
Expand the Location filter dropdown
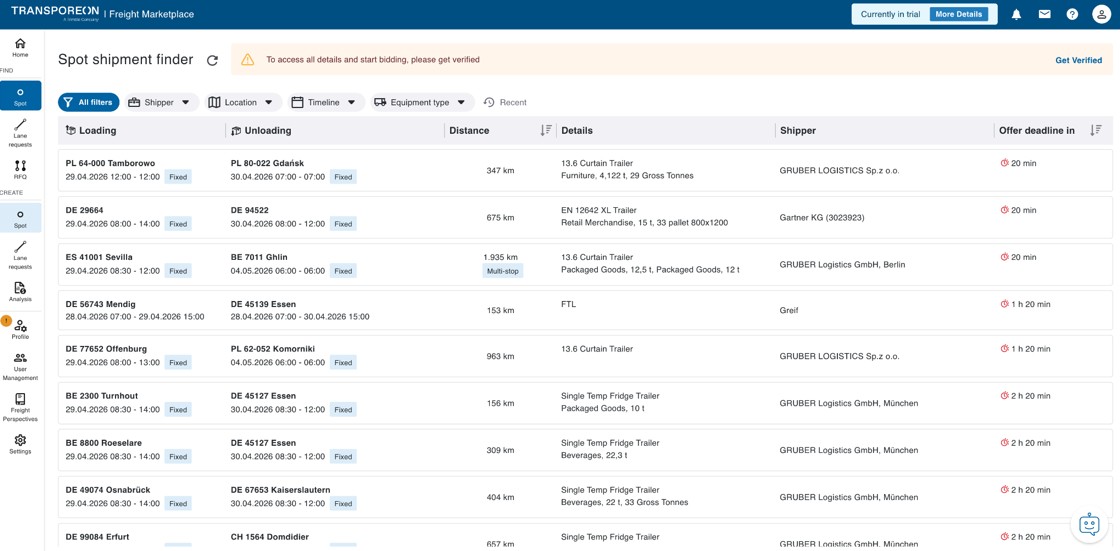[243, 102]
